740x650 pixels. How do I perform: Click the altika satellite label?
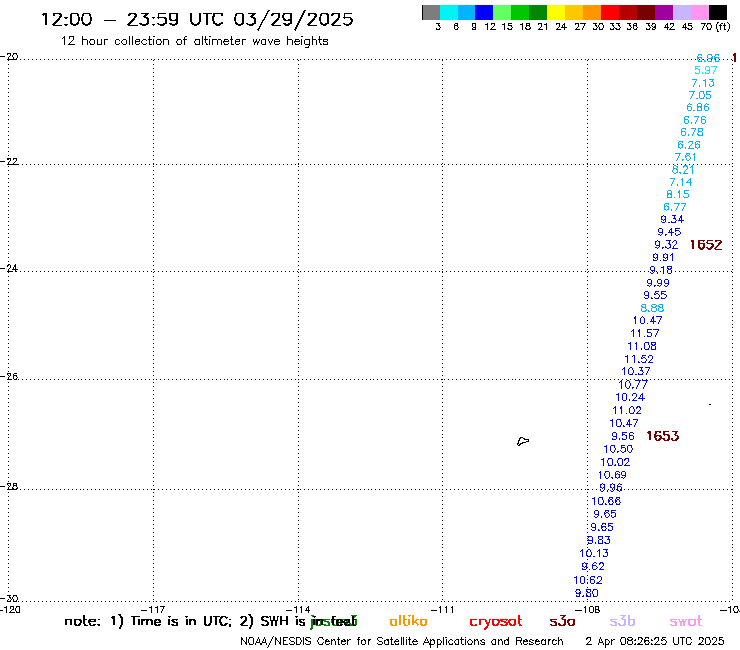coord(408,621)
